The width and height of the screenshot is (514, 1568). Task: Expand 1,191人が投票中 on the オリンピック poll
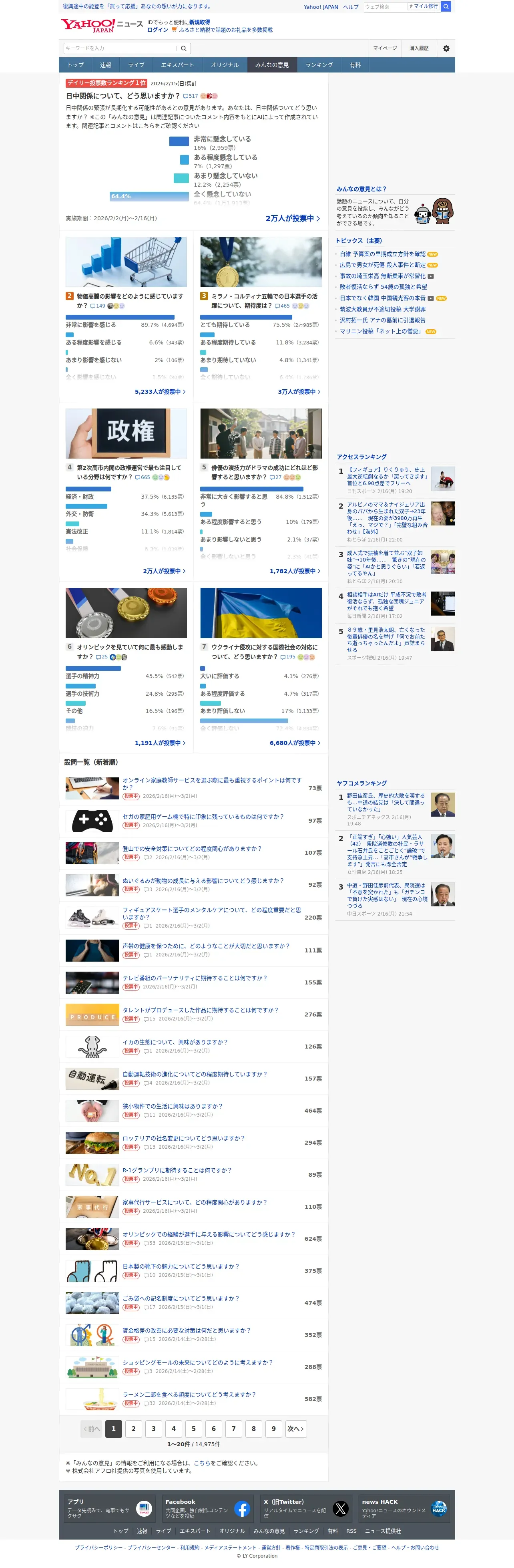pyautogui.click(x=161, y=743)
